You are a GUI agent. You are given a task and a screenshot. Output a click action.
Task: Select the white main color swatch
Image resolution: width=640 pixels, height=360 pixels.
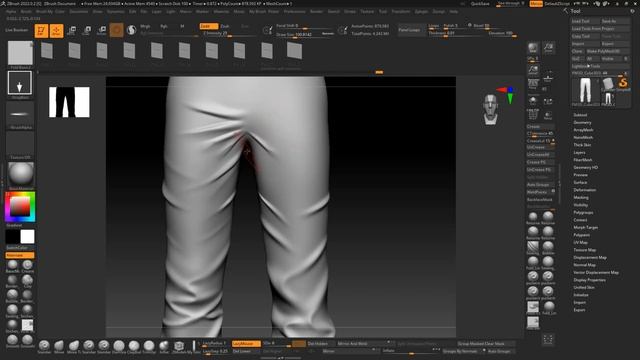[27, 237]
